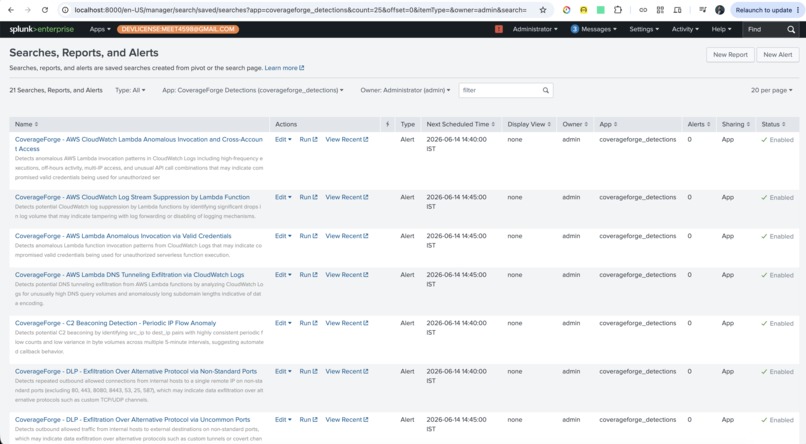This screenshot has height=444, width=806.
Task: Open the Administrator menu
Action: tap(535, 29)
